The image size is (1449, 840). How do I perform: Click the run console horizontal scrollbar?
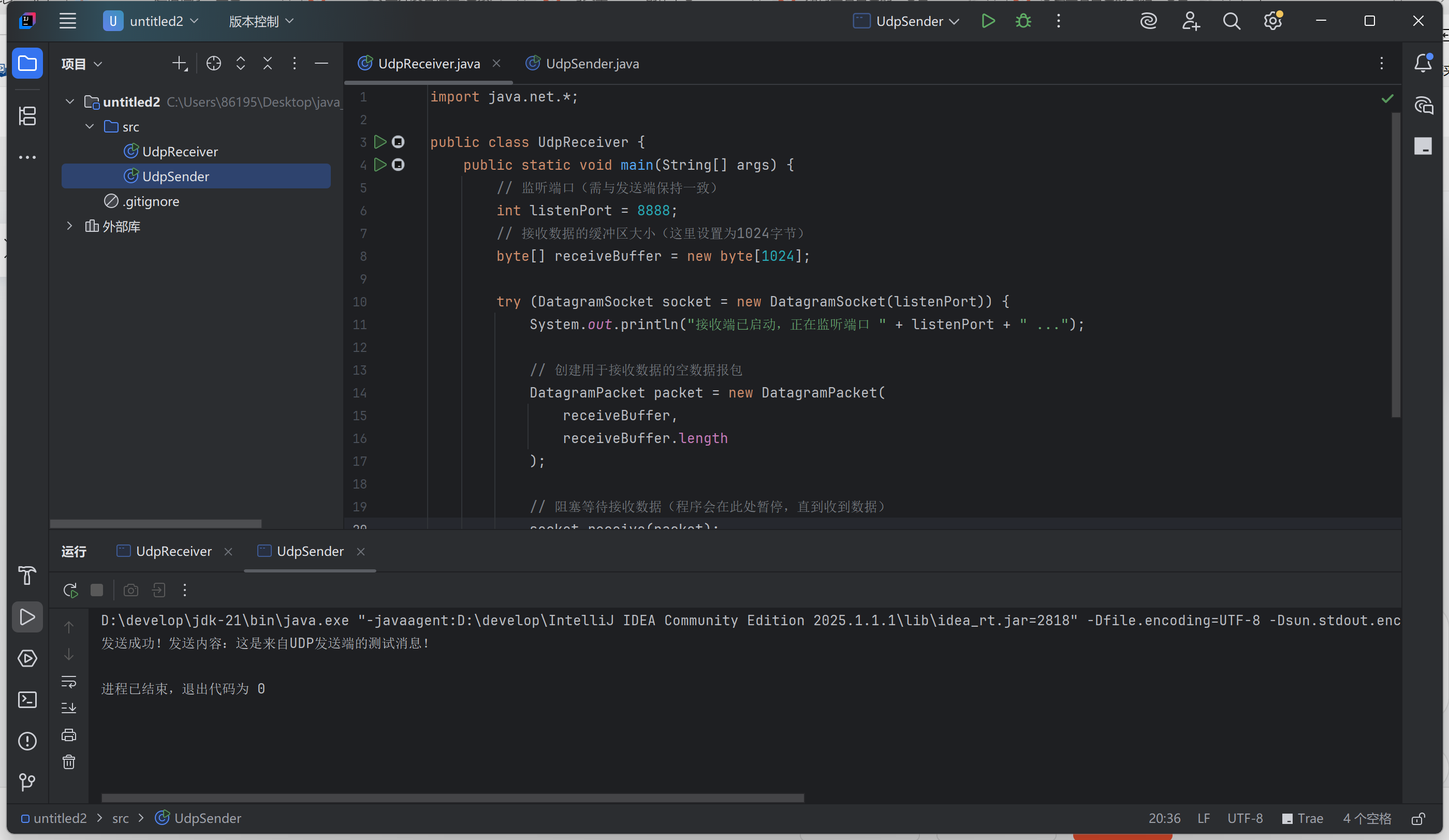click(452, 798)
